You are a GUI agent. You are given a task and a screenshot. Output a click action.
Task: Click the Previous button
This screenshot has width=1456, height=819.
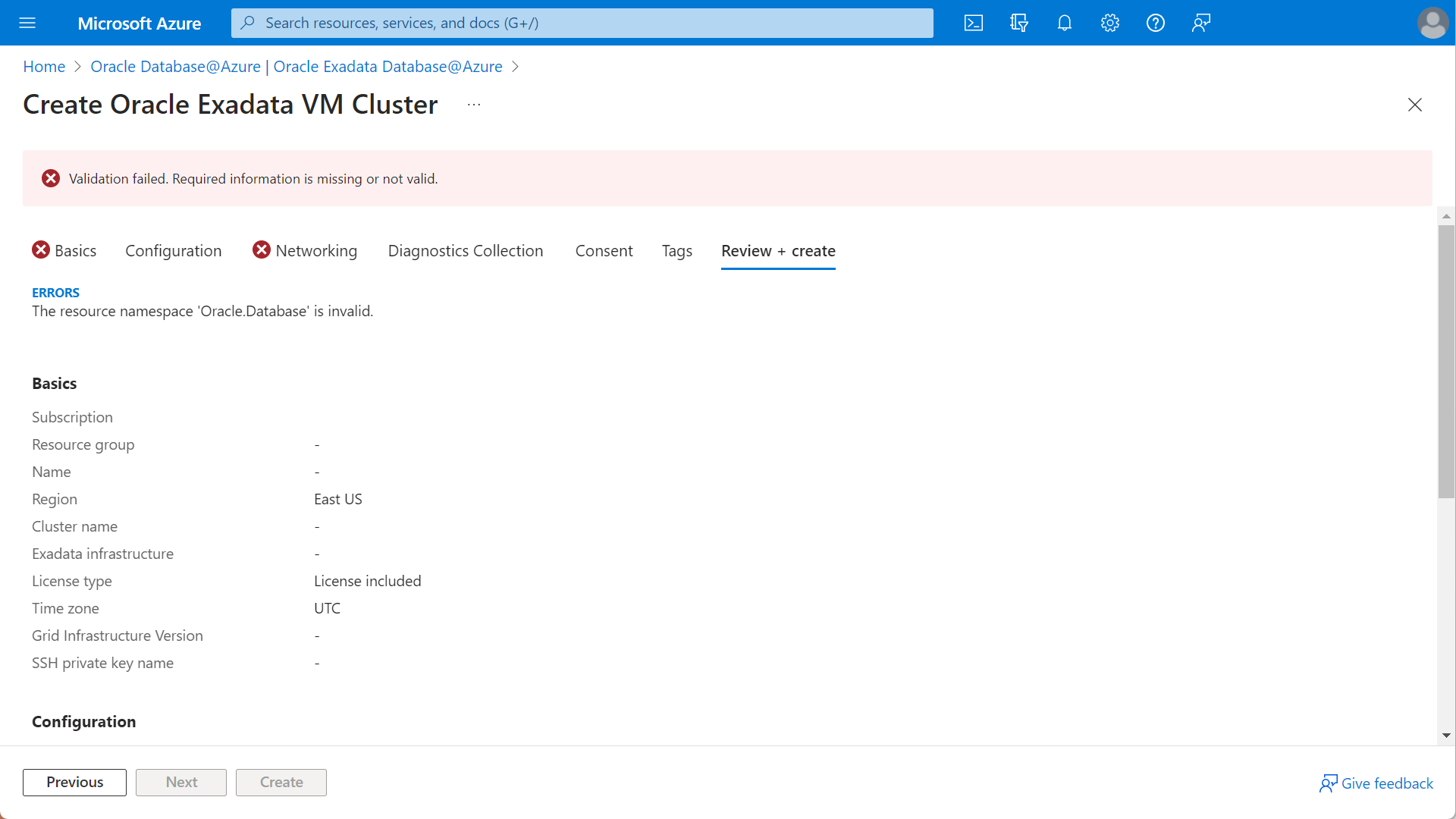pyautogui.click(x=74, y=782)
